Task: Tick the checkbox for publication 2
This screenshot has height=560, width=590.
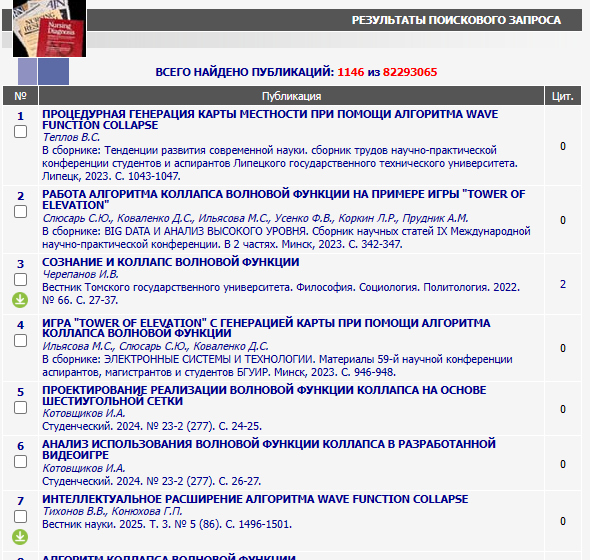Action: [x=20, y=212]
